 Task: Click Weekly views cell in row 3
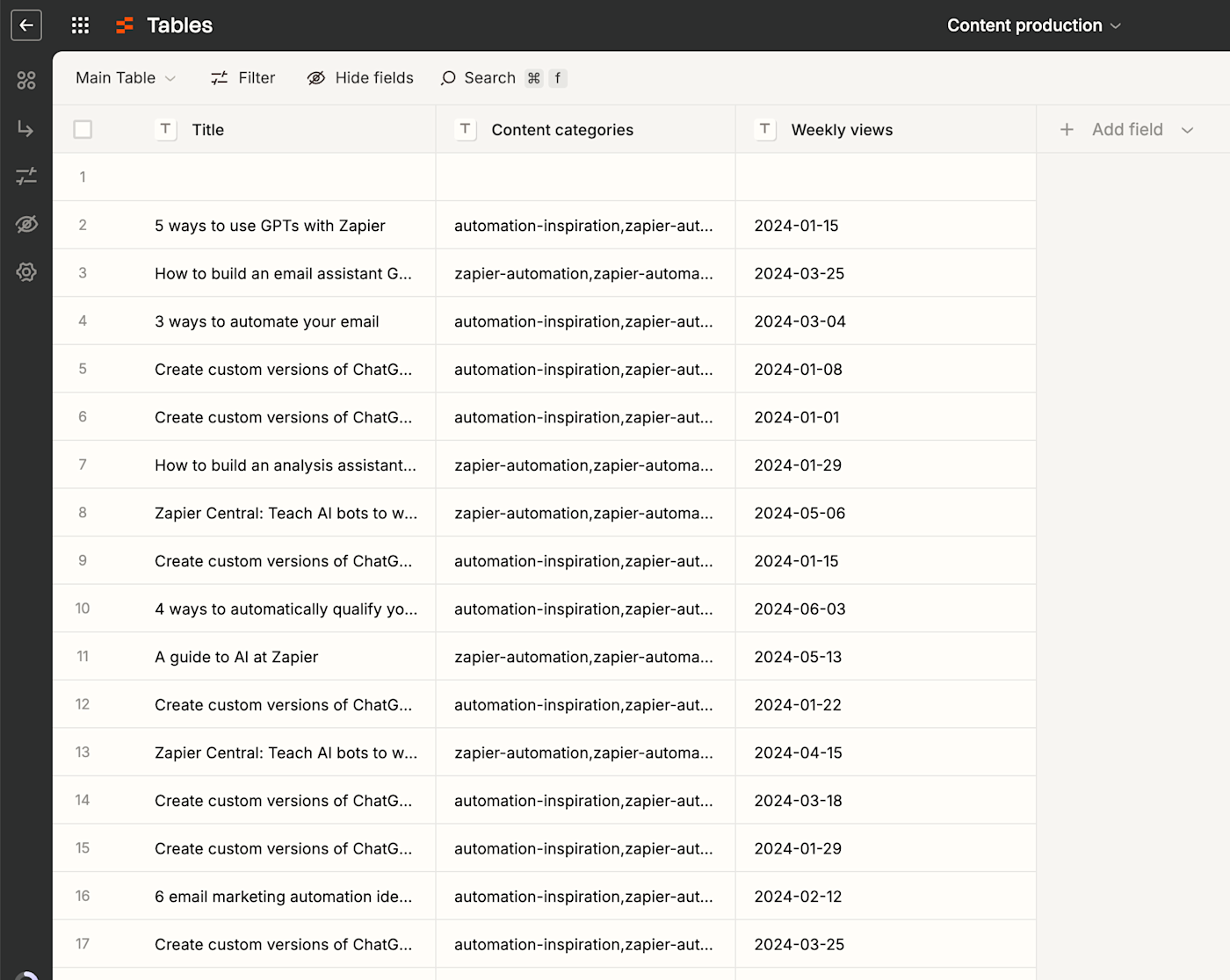(x=886, y=273)
